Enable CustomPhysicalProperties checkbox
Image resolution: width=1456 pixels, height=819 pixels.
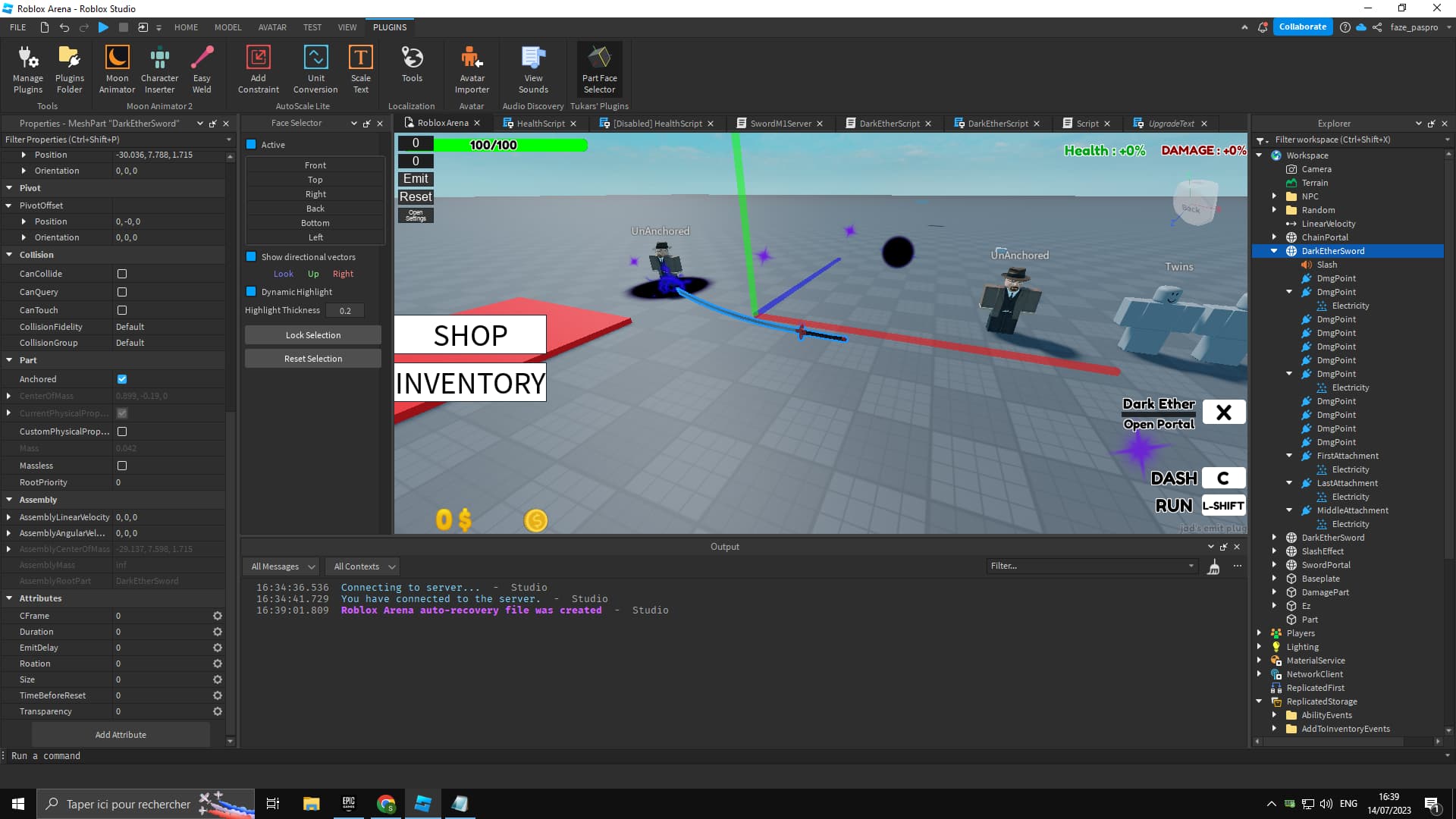point(122,431)
